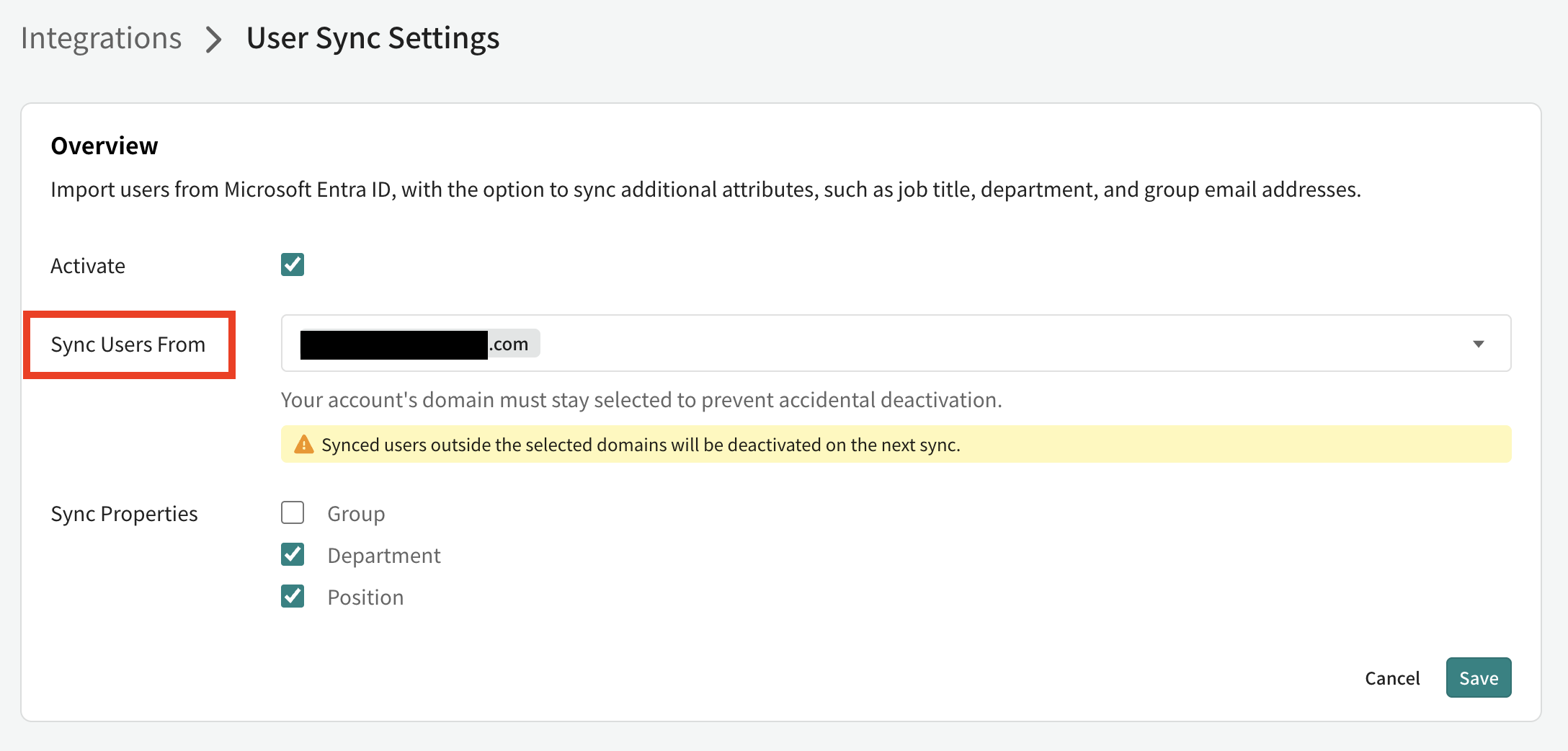This screenshot has width=1568, height=751.
Task: Click the Activate label
Action: point(88,266)
